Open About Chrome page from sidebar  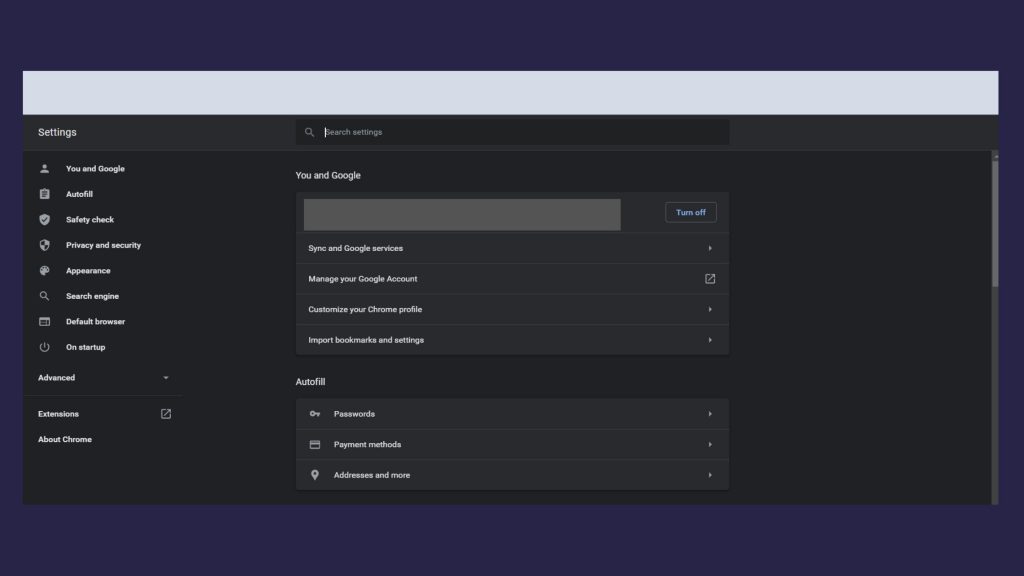click(65, 440)
